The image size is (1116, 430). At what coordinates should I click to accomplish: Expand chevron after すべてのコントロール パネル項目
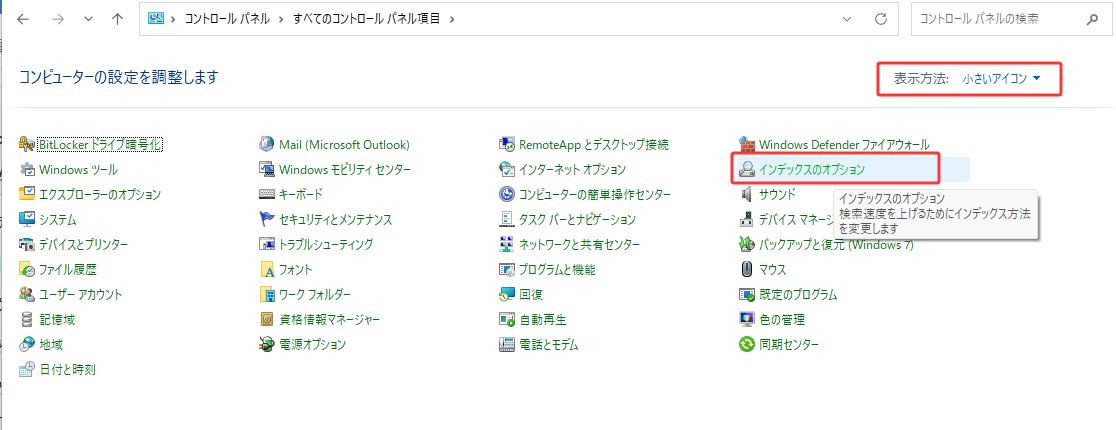(x=451, y=19)
